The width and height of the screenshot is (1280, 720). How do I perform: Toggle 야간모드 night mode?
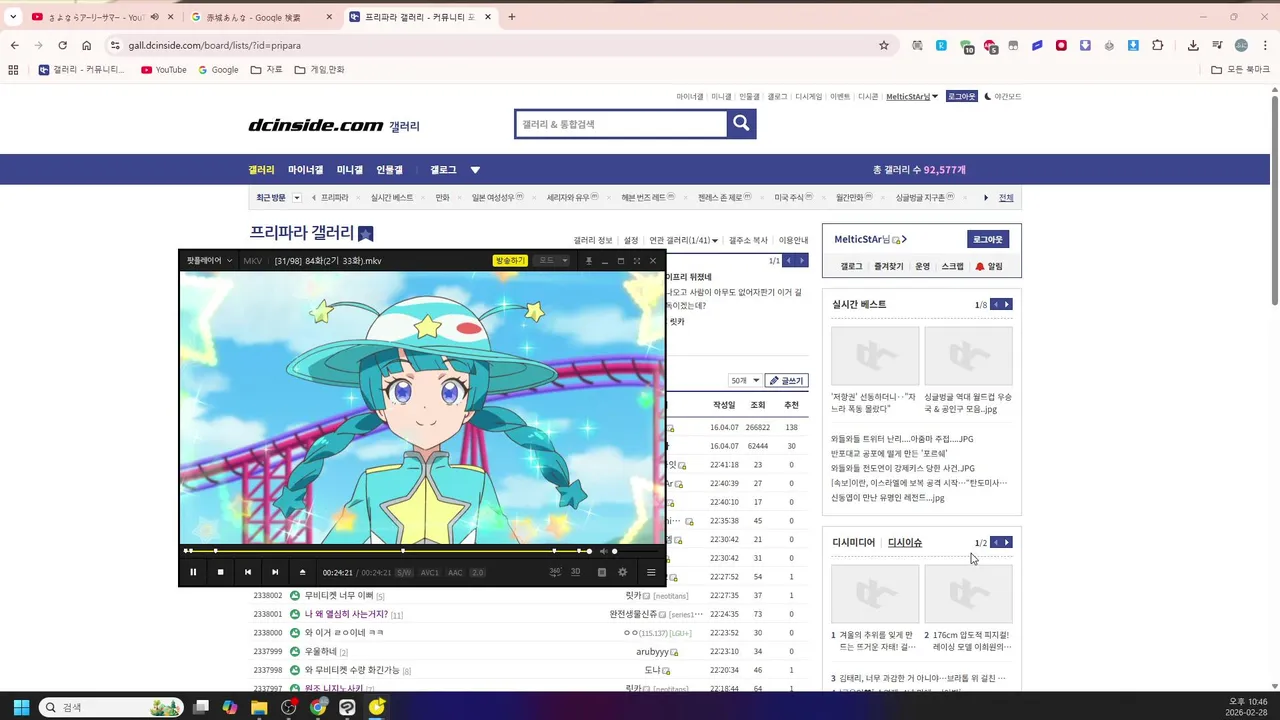(1003, 97)
